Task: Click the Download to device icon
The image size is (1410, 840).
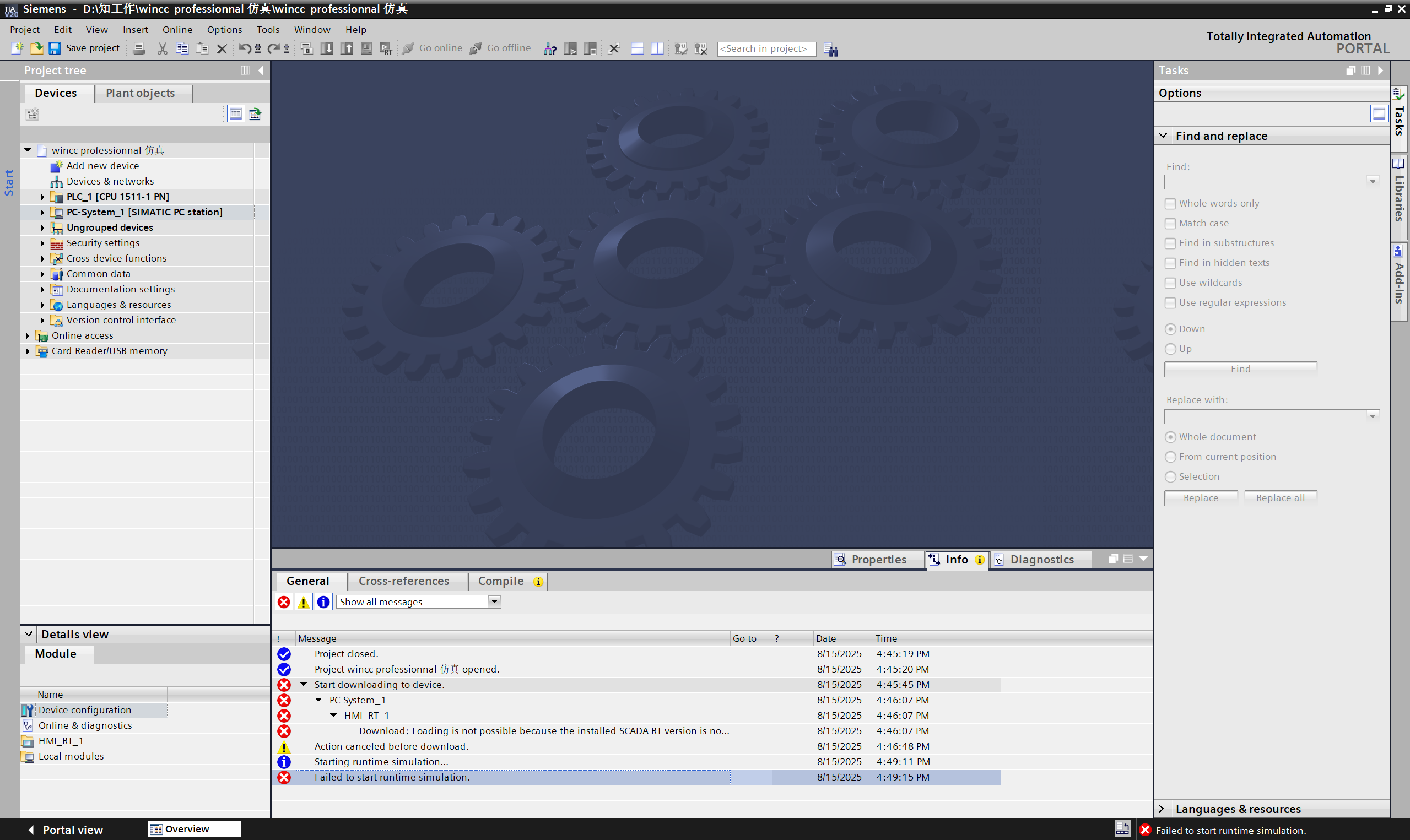Action: pos(327,48)
